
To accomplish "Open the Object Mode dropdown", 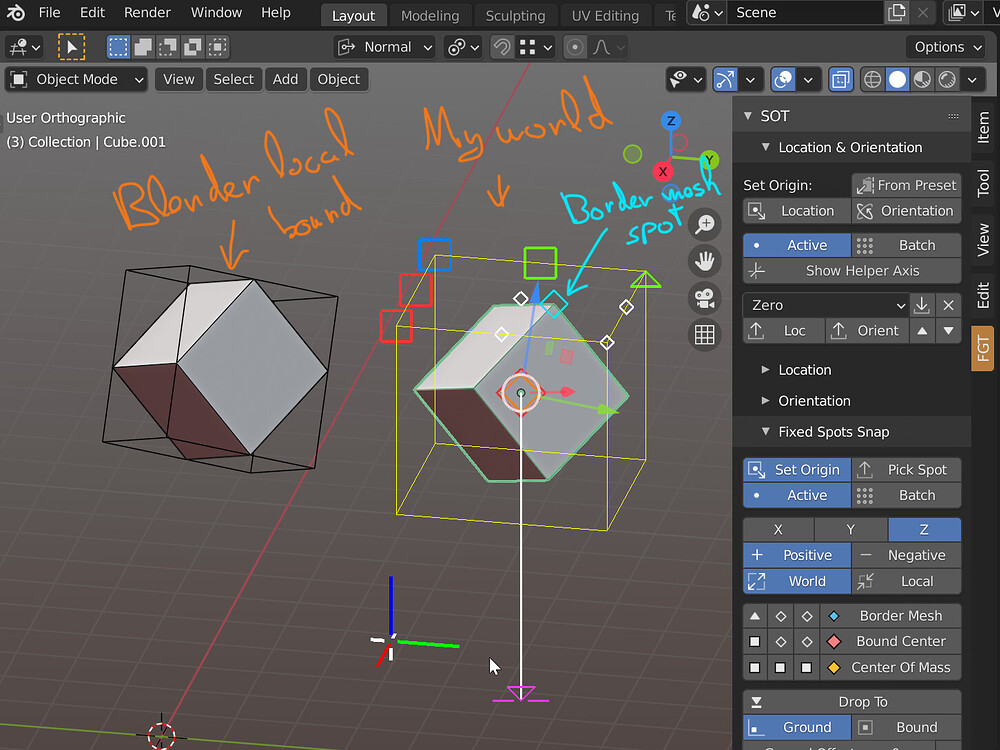I will (x=77, y=79).
